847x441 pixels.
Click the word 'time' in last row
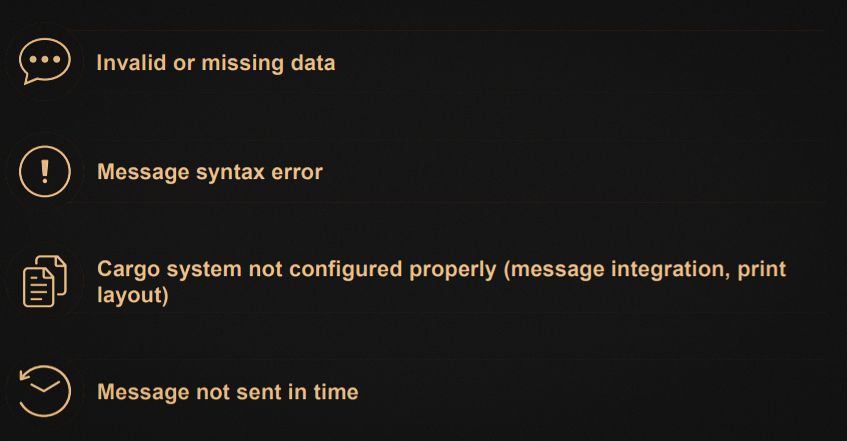click(x=335, y=392)
